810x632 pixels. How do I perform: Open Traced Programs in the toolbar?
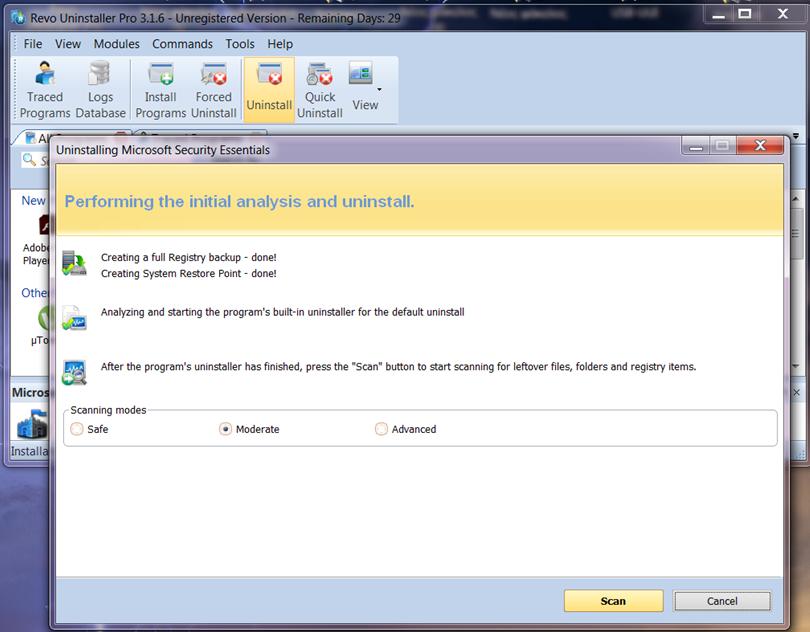pos(45,90)
